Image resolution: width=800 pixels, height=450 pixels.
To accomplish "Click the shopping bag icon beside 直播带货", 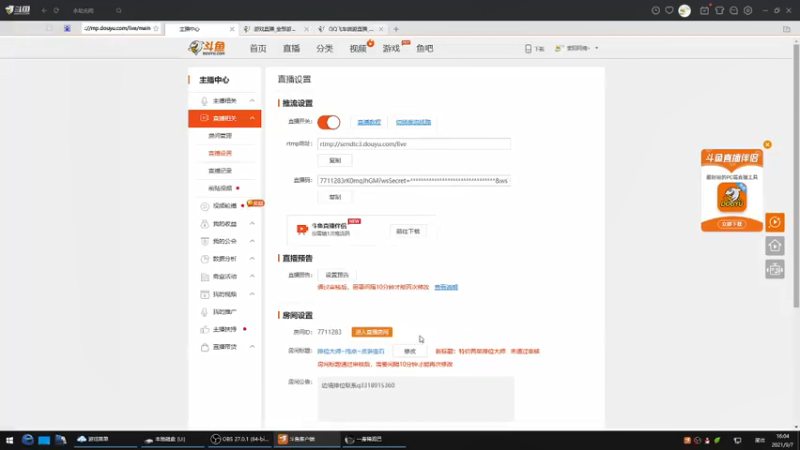I will [205, 347].
